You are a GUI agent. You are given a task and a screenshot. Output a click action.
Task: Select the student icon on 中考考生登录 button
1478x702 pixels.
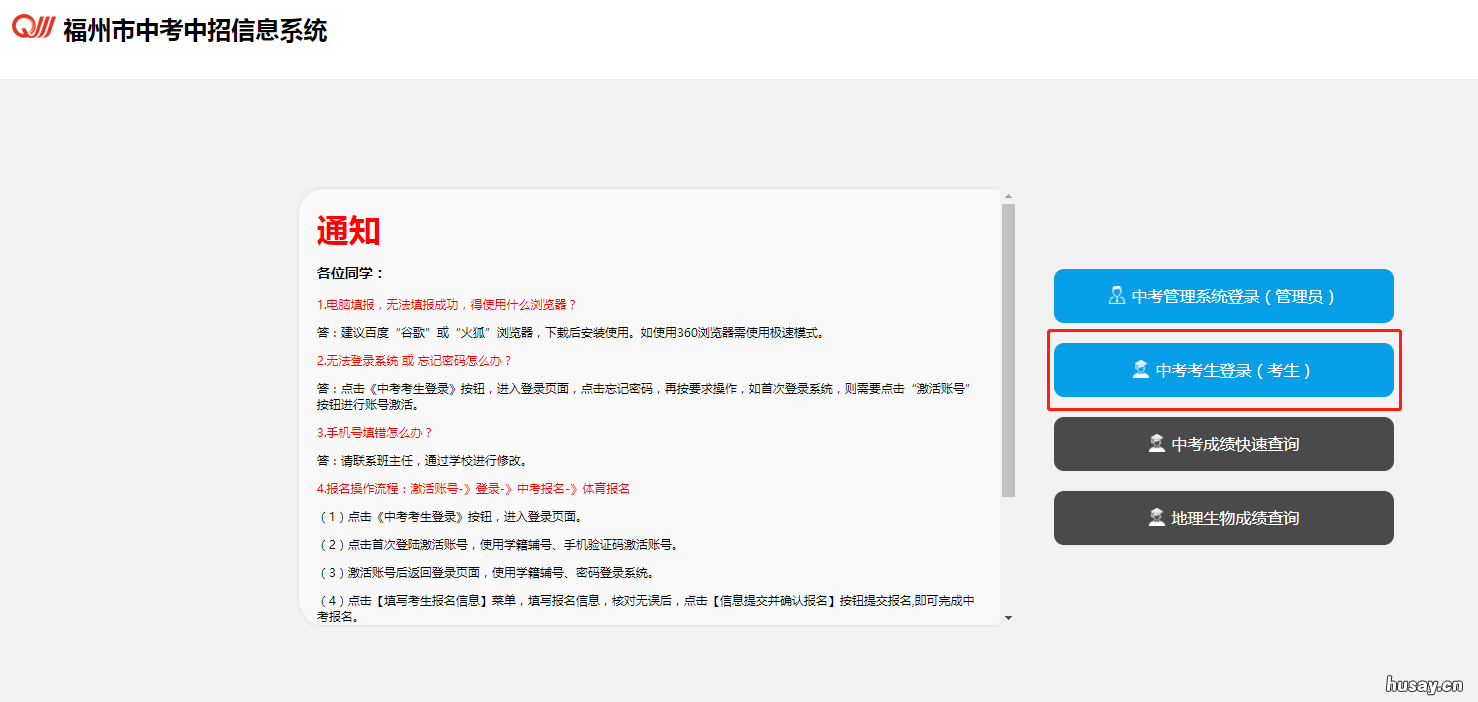pyautogui.click(x=1142, y=369)
